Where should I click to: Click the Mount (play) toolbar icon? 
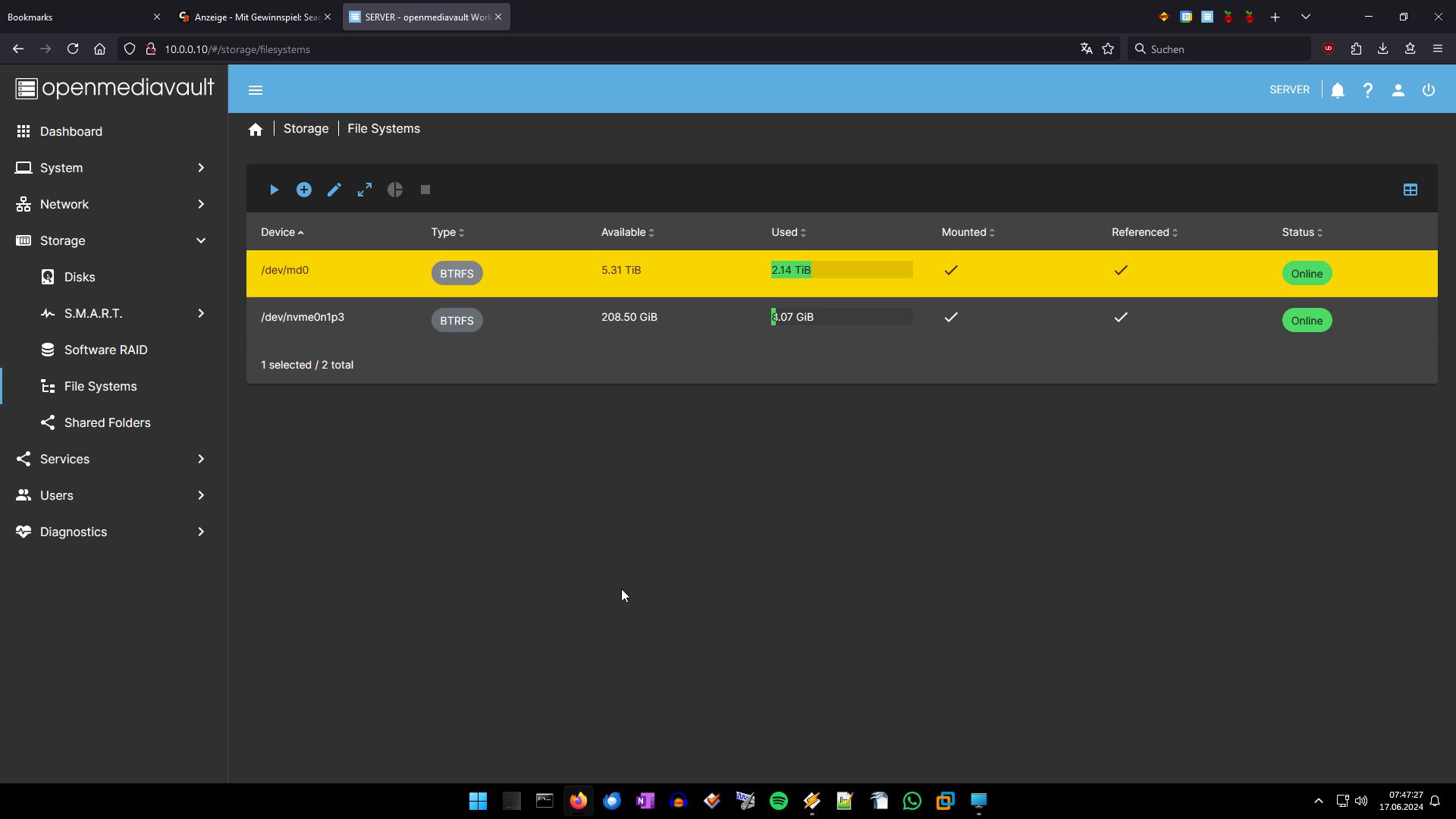click(x=274, y=190)
